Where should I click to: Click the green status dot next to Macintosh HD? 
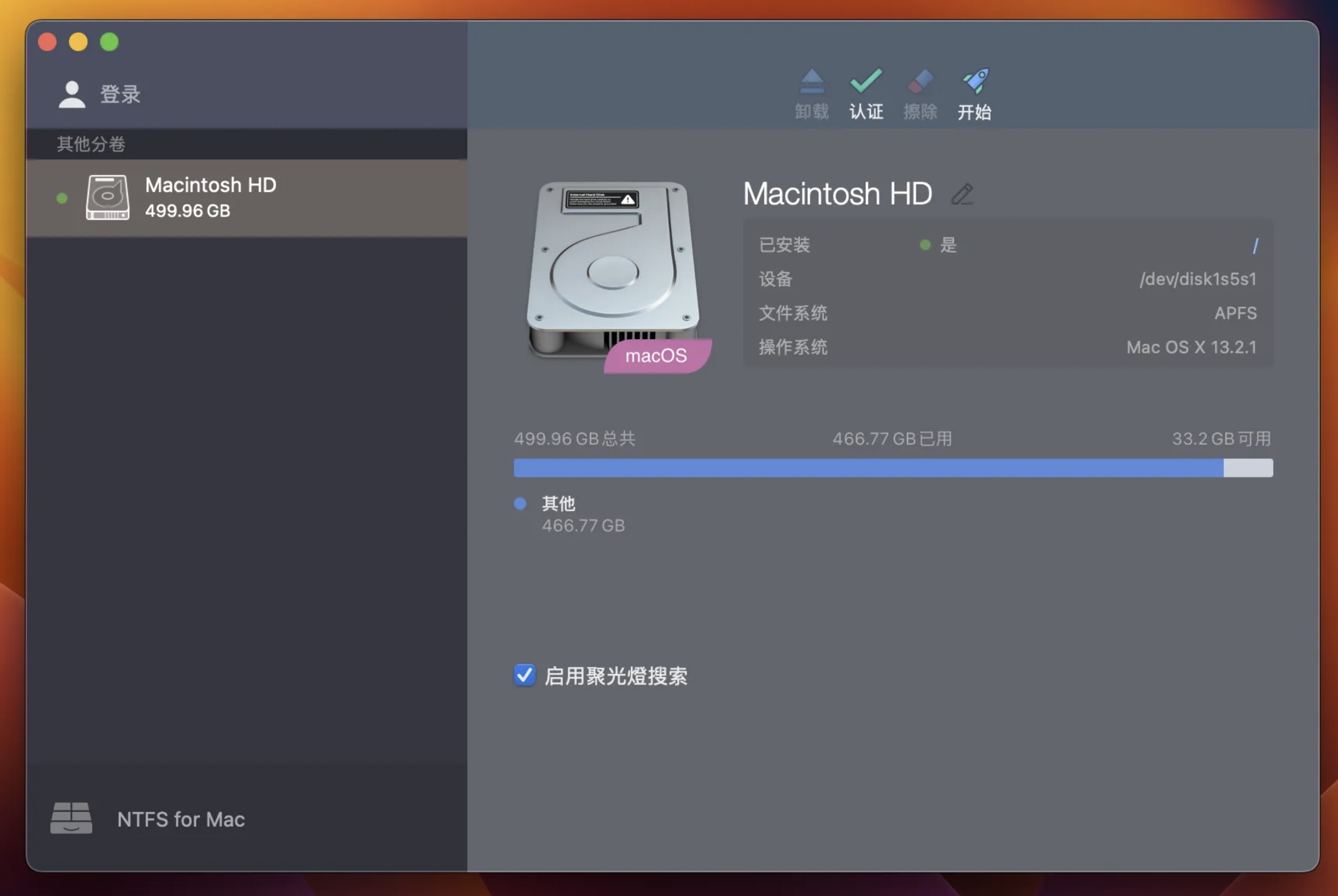tap(61, 197)
